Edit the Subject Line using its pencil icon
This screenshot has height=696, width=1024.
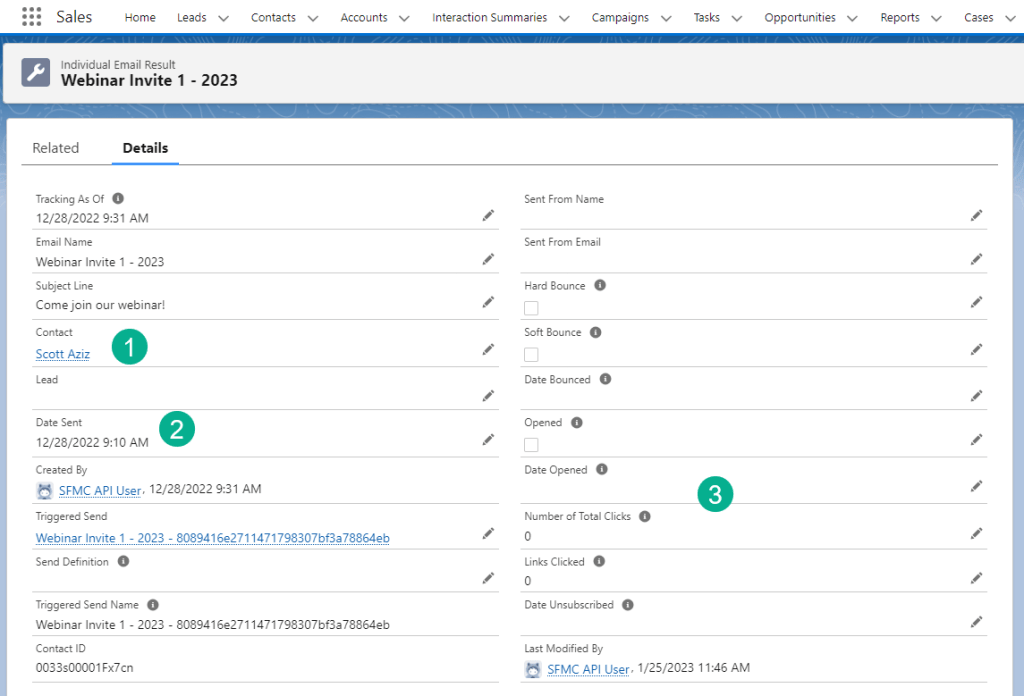coord(488,301)
